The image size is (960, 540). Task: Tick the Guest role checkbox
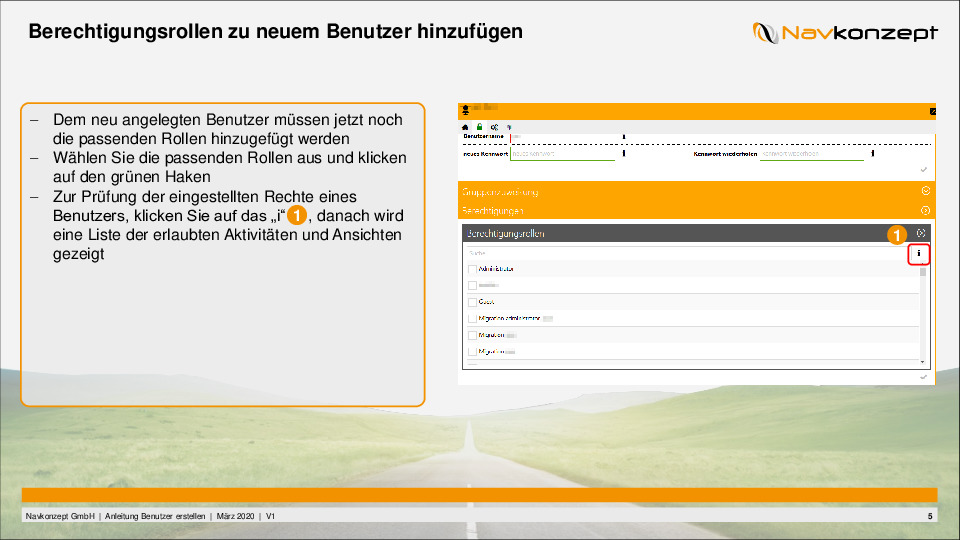472,302
